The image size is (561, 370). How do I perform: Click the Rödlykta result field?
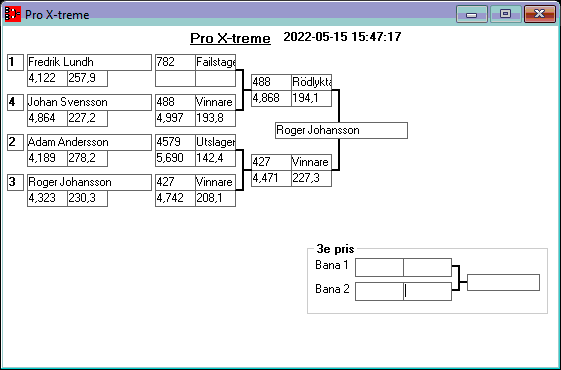point(311,82)
